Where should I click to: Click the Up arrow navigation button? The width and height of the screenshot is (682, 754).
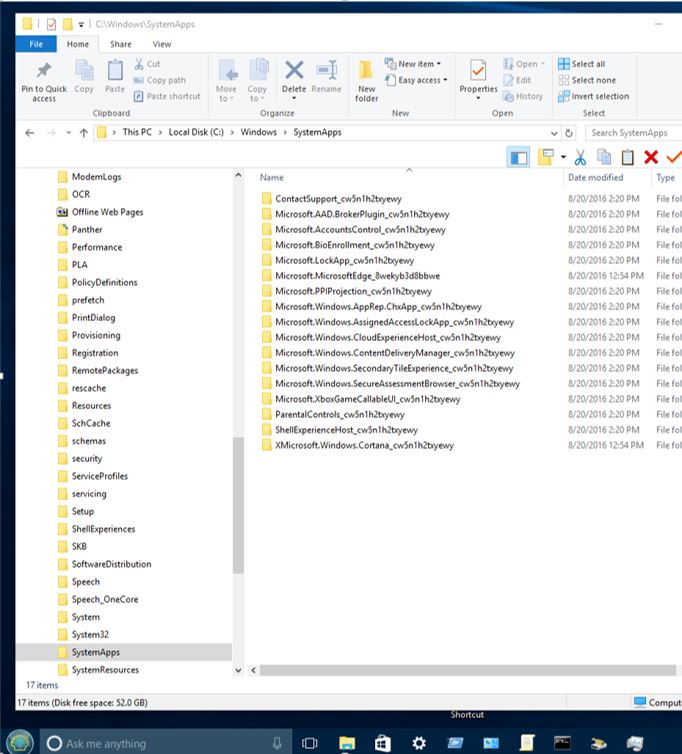(x=83, y=133)
